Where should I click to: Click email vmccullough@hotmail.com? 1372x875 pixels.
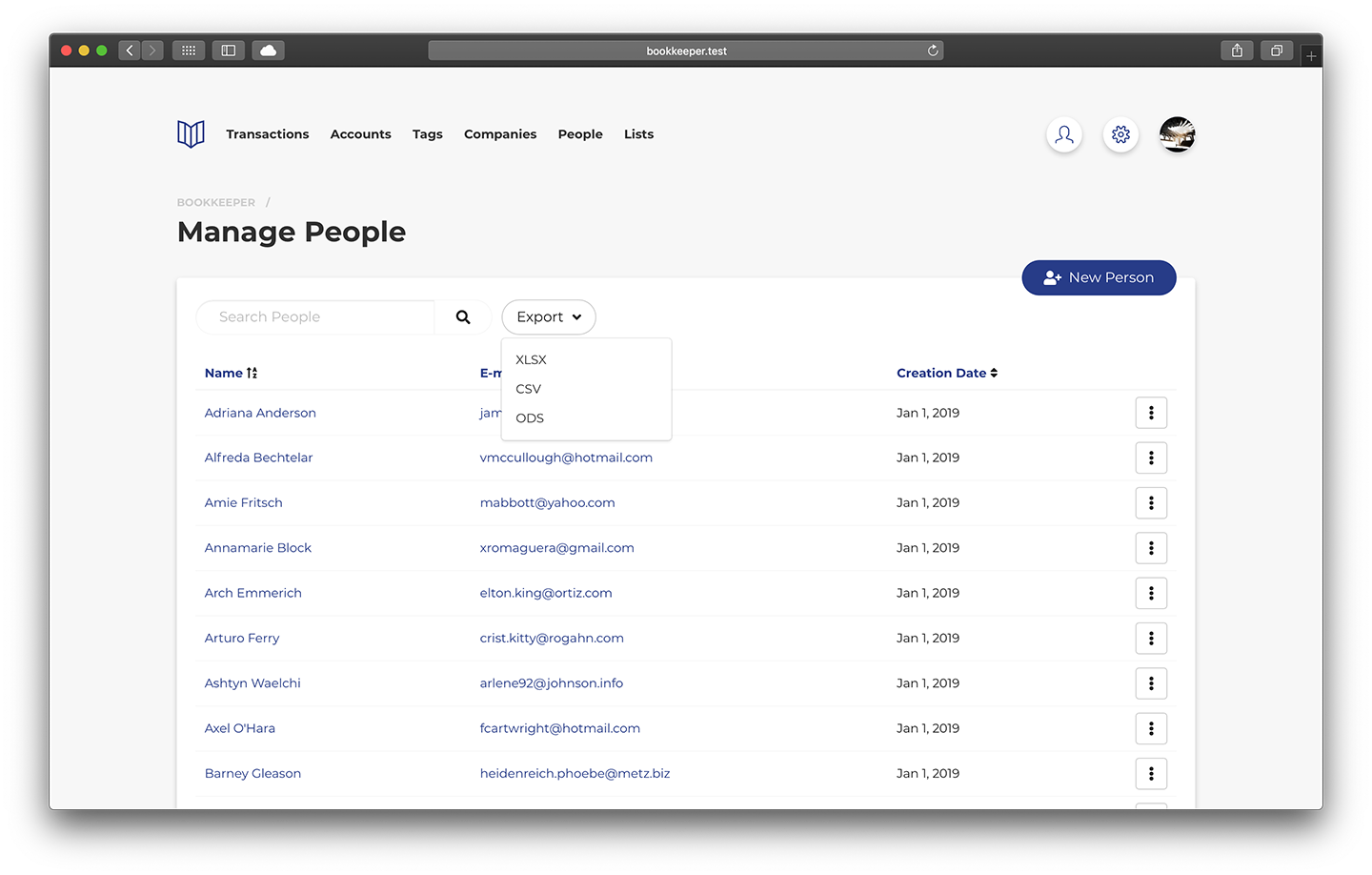coord(566,458)
